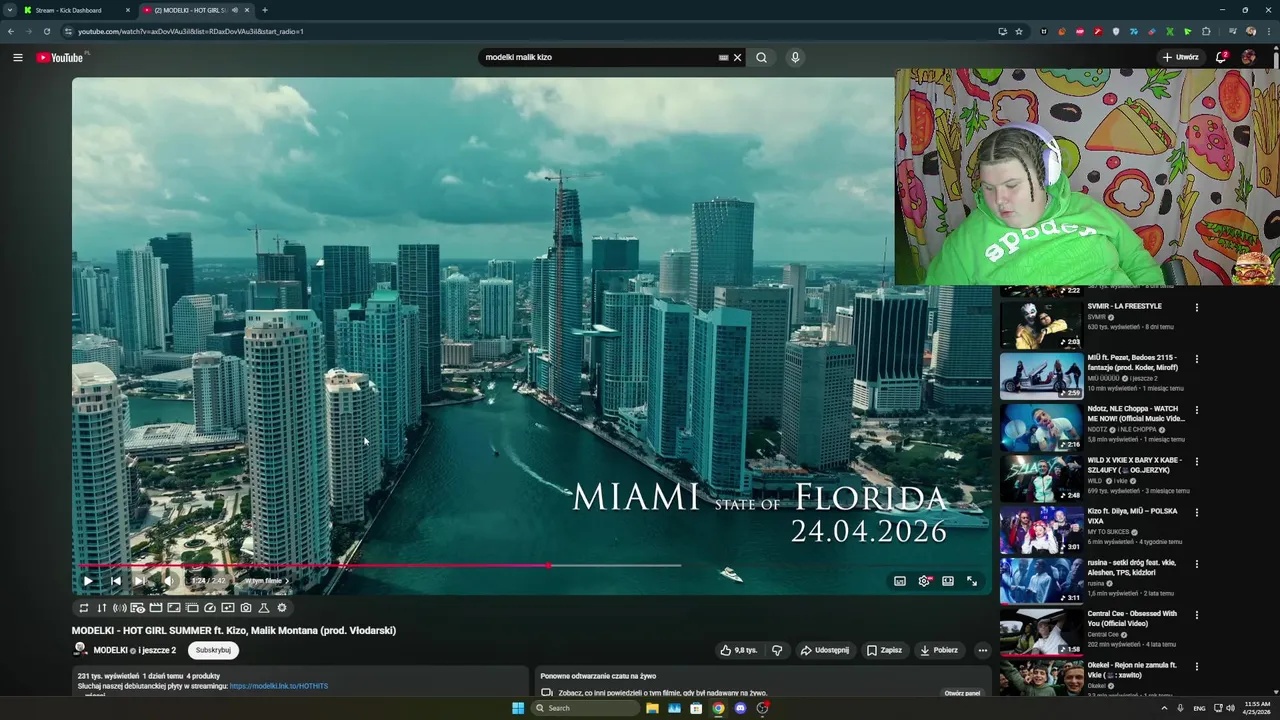Expand the 'W tym filmie' chapter chevron
This screenshot has height=720, width=1280.
click(287, 581)
